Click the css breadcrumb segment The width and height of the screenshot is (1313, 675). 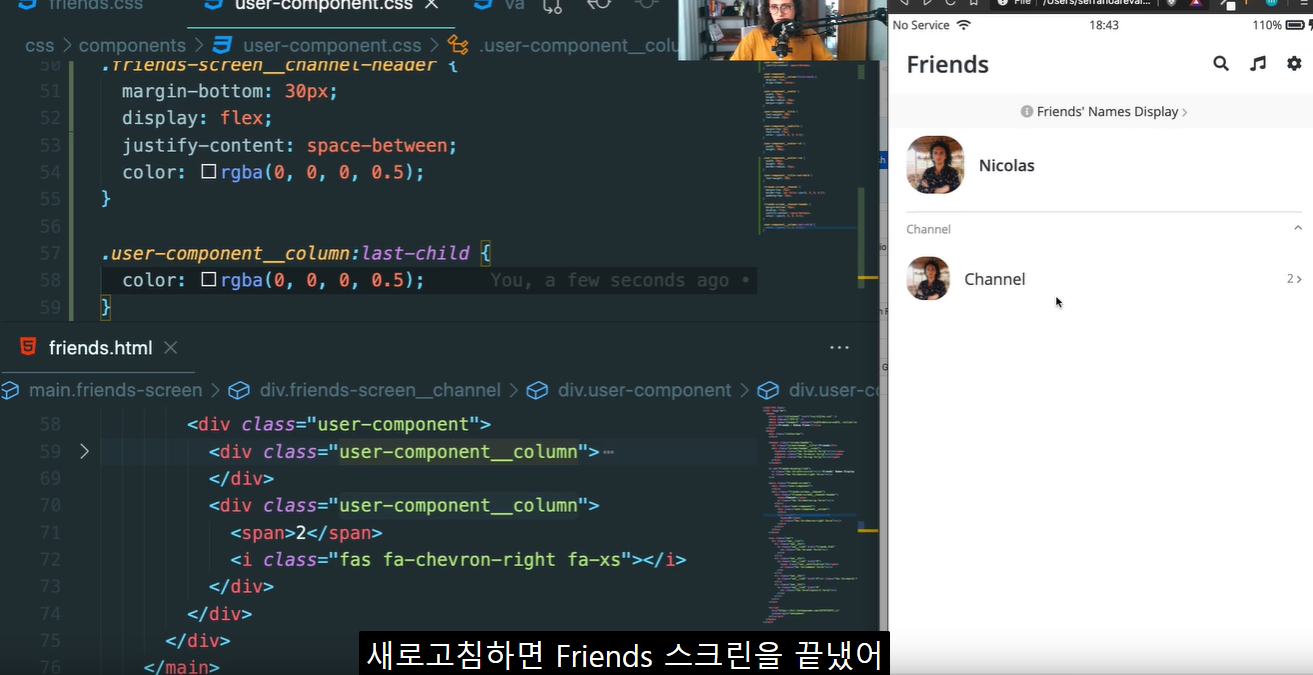[40, 45]
